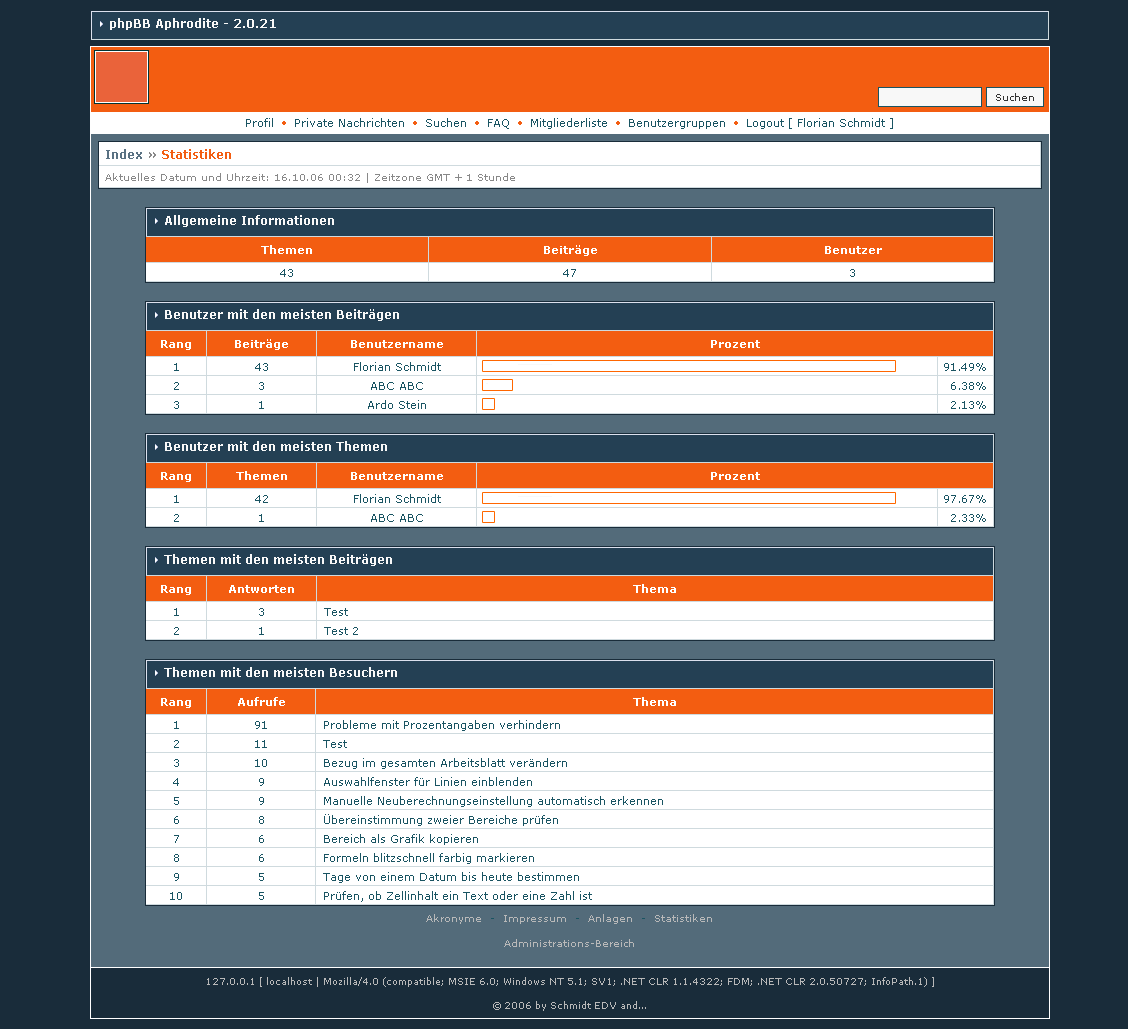Screen dimensions: 1128x1029
Task: Open the topic 'Probleme mit Prozentangaben verhindern'
Action: click(441, 725)
